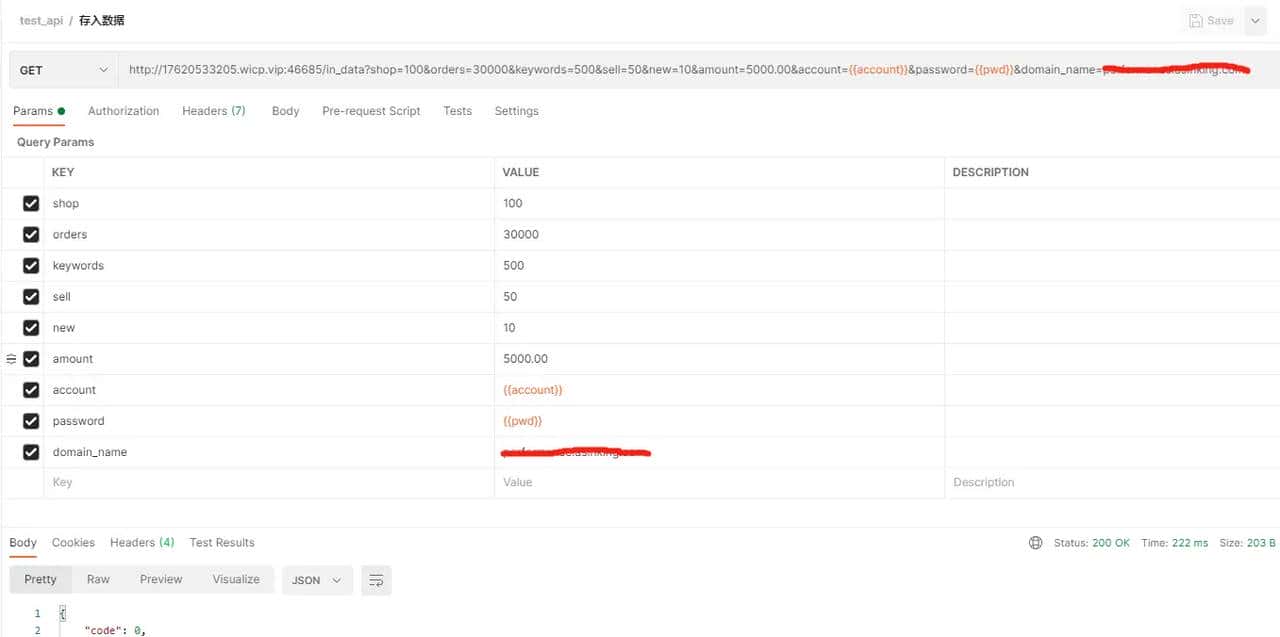Expand the JSON format dropdown
This screenshot has width=1280, height=637.
pos(317,580)
